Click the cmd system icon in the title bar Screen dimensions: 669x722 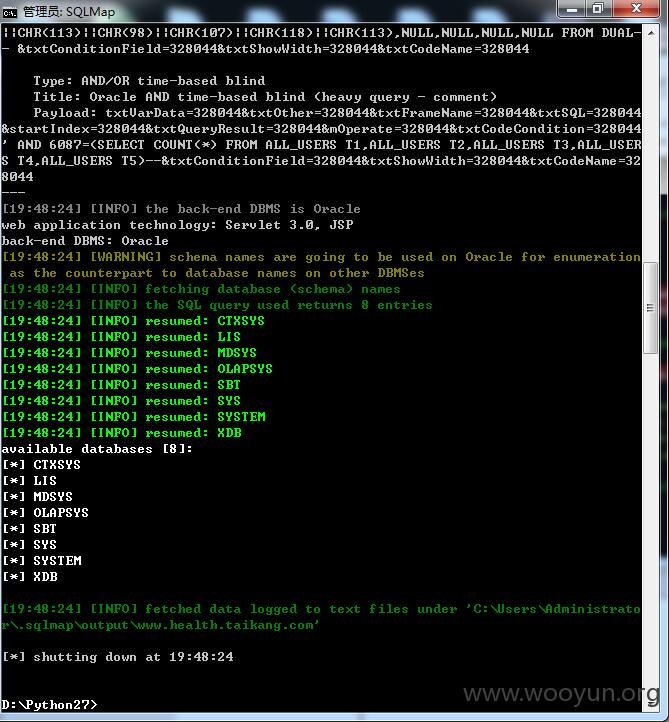[10, 12]
